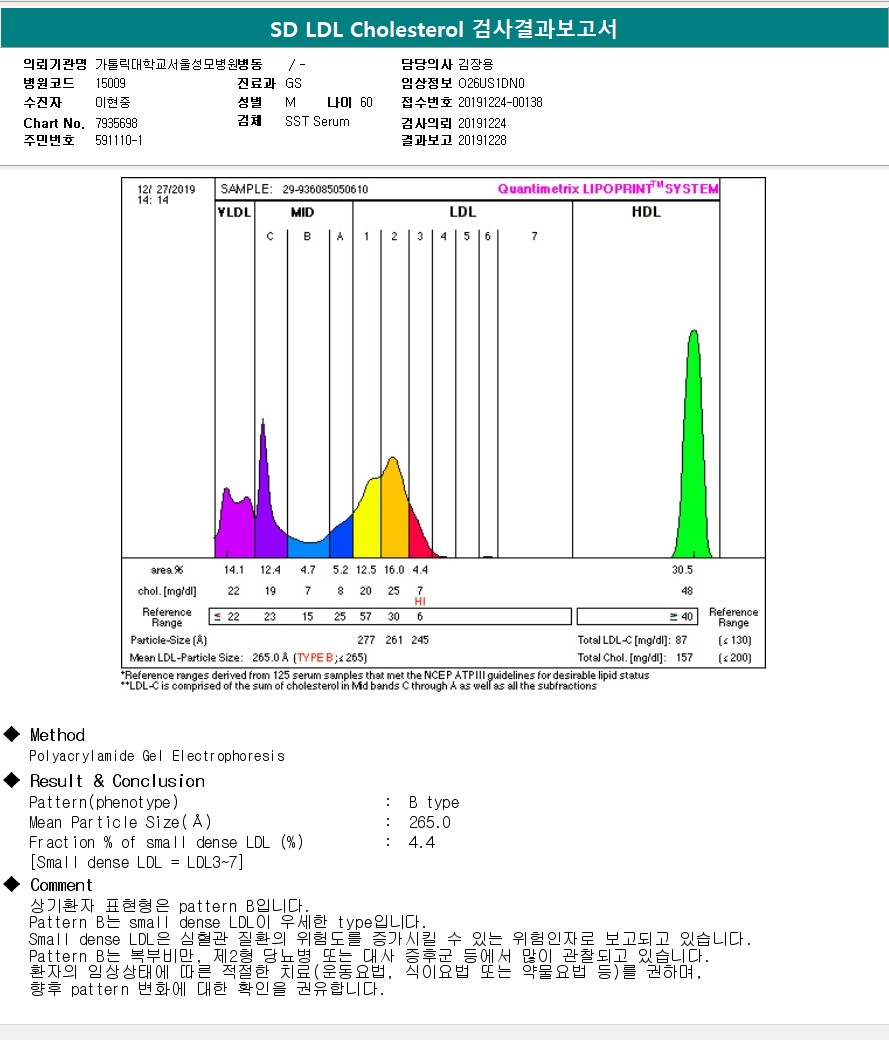Screen dimensions: 889x1040
Task: Select the Total Chol. value '157'
Action: click(x=684, y=658)
